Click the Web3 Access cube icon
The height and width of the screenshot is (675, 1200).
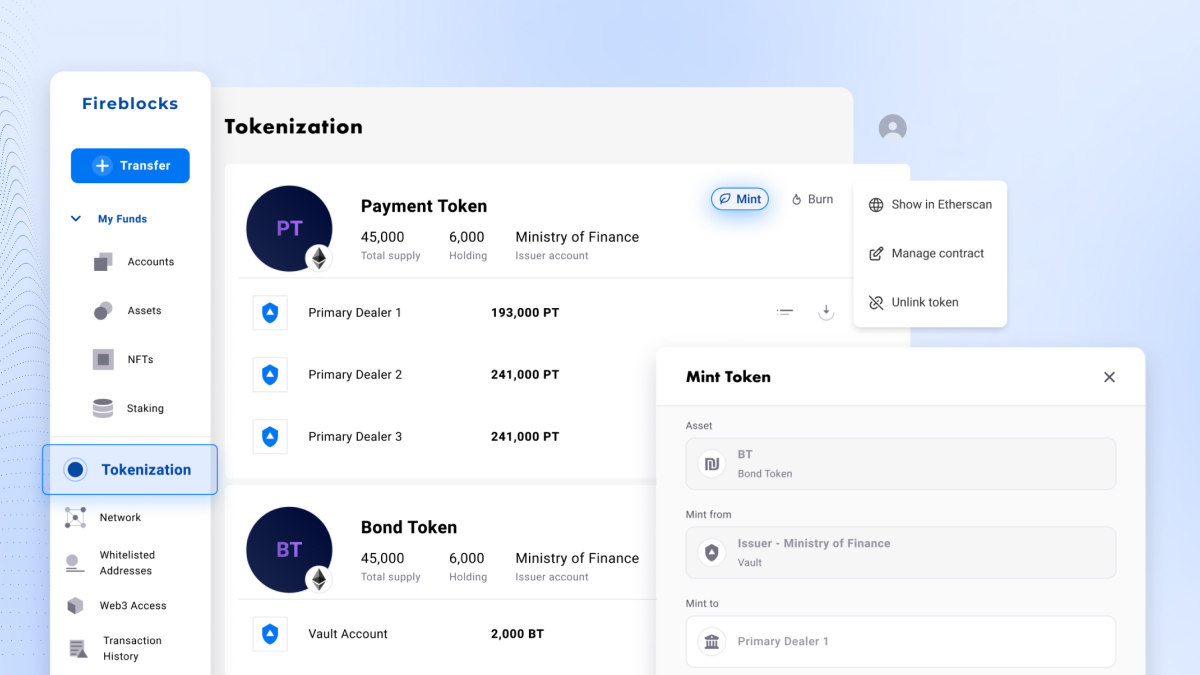pyautogui.click(x=75, y=606)
